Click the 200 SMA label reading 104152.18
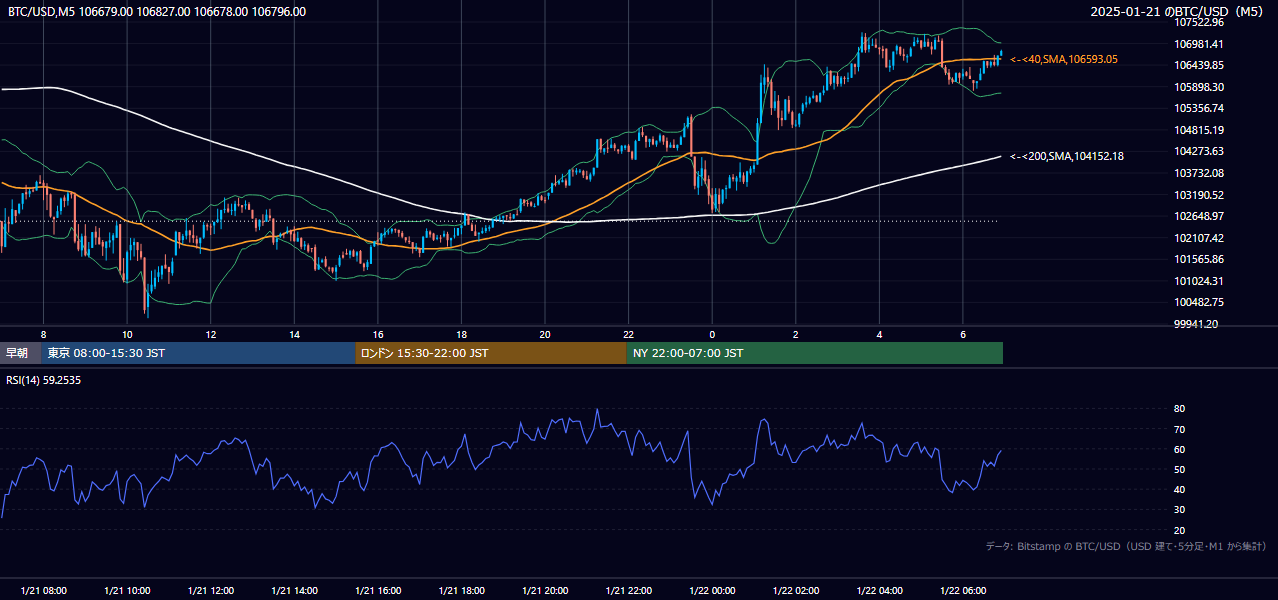Screen dimensions: 1278x600 click(1067, 156)
